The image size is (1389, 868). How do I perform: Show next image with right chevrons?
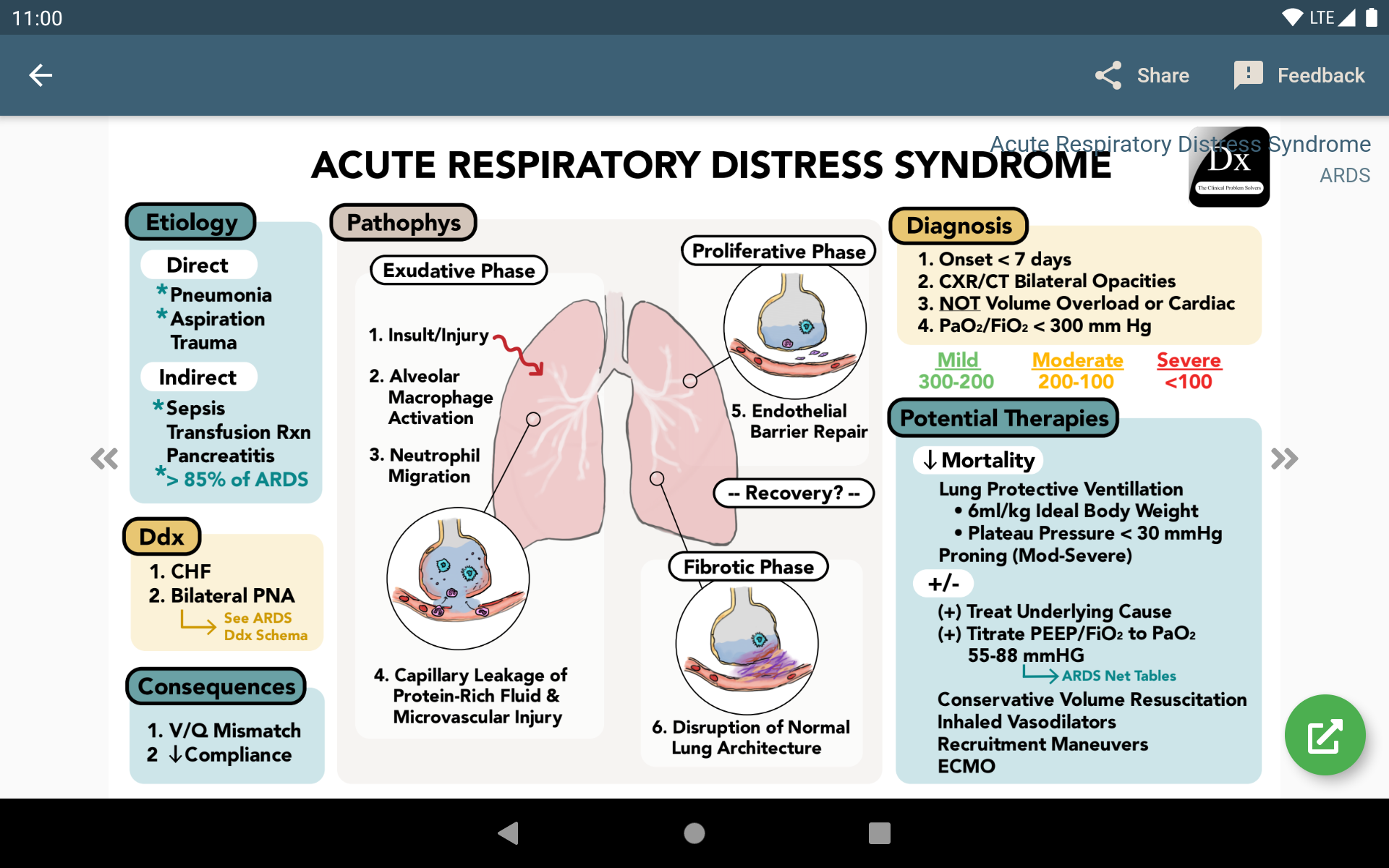(x=1284, y=459)
